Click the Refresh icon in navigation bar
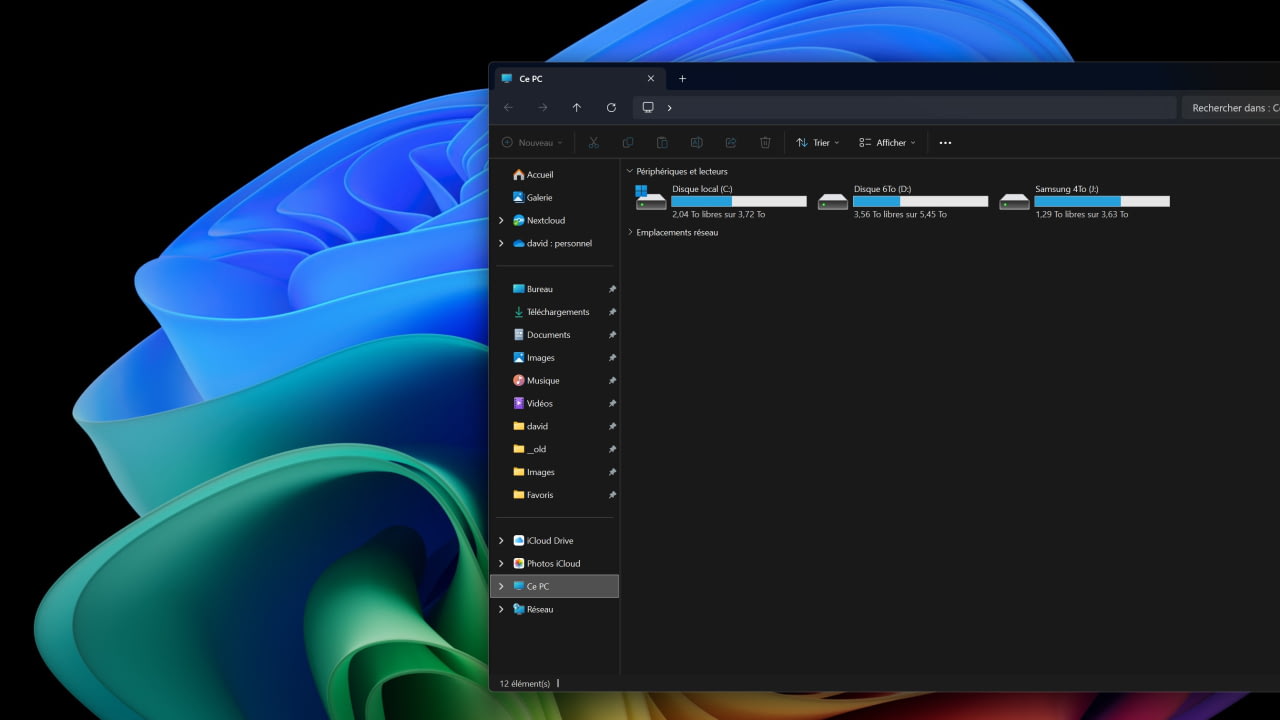Screen dimensions: 1280x720 tap(611, 108)
